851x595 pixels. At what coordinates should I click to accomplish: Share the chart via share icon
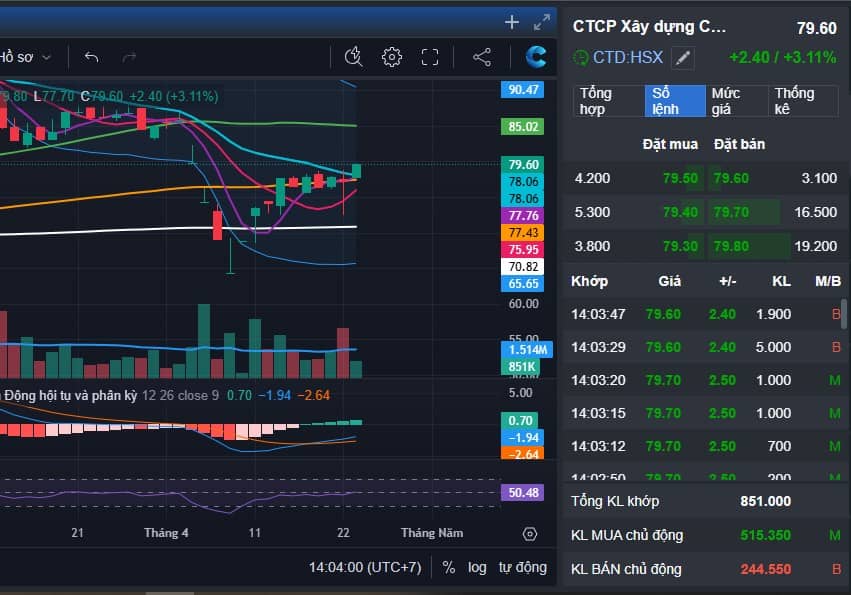pos(482,57)
